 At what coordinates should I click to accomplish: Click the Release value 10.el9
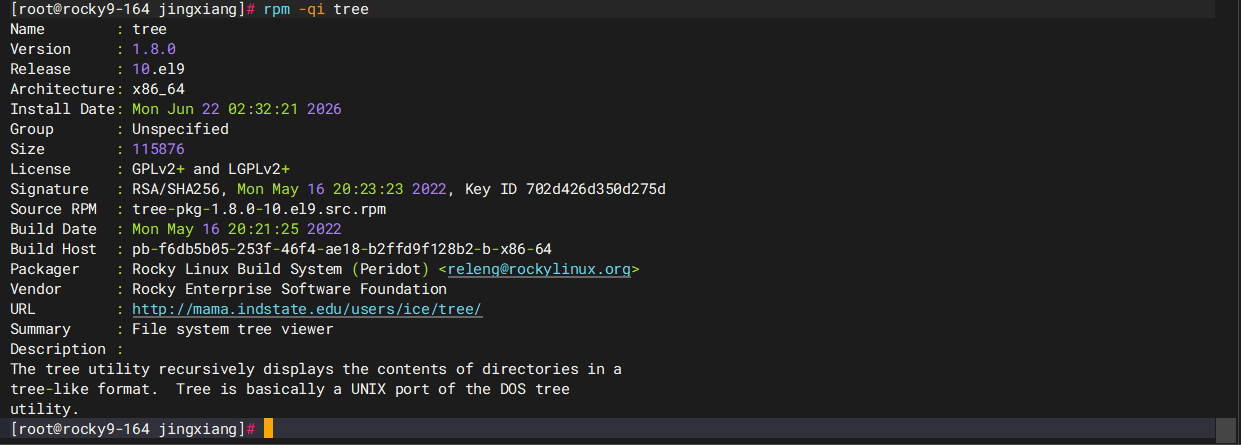157,69
